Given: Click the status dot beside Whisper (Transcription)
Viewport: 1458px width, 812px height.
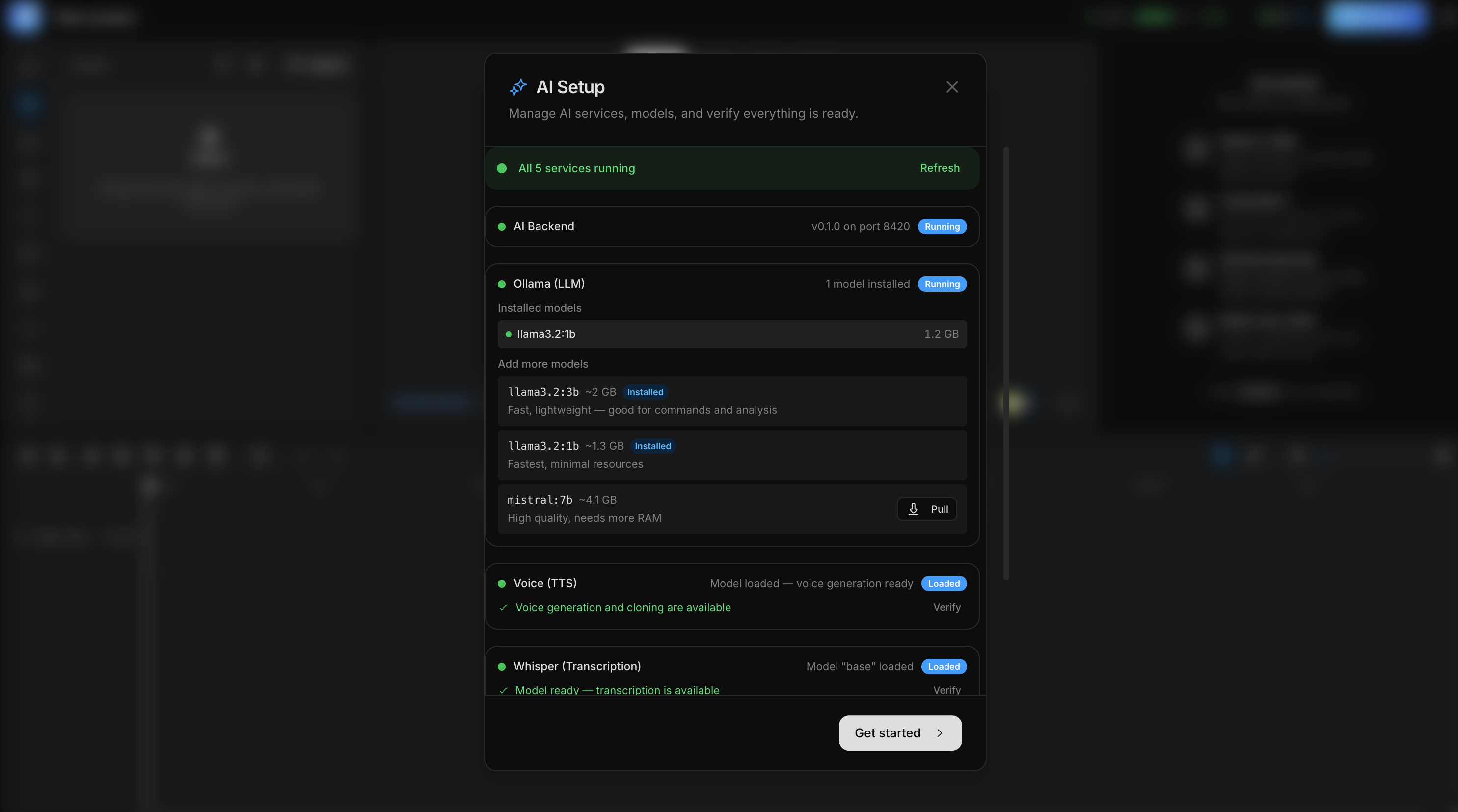Looking at the screenshot, I should click(x=502, y=667).
